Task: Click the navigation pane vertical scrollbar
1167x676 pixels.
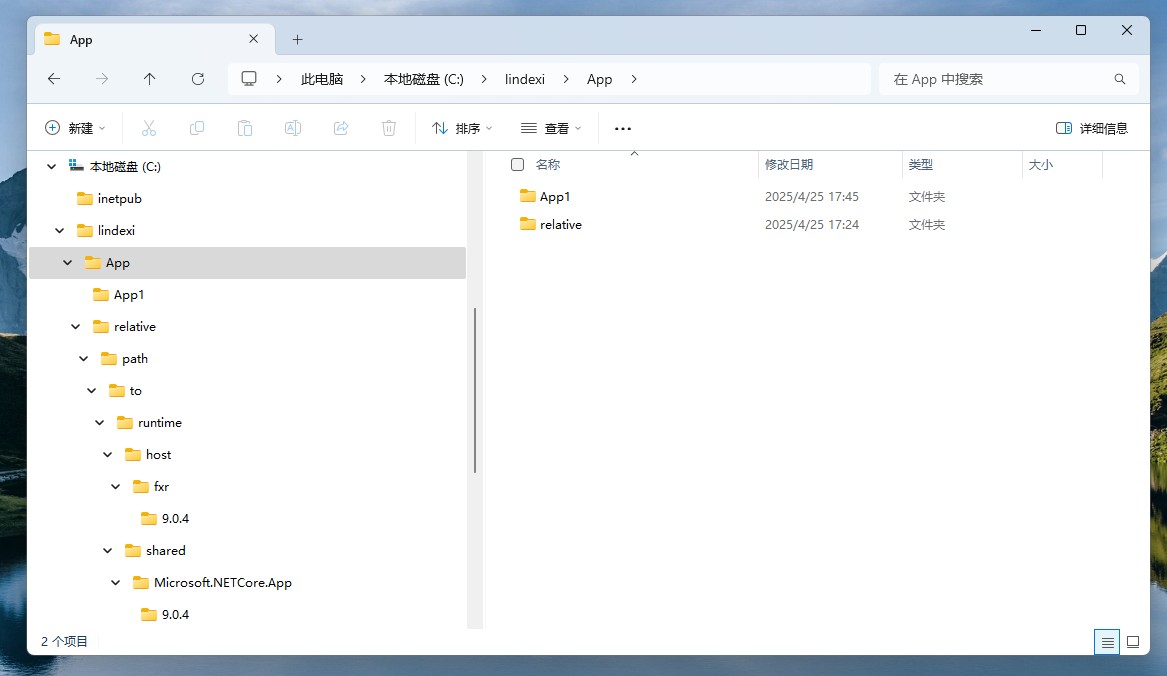Action: pyautogui.click(x=475, y=390)
